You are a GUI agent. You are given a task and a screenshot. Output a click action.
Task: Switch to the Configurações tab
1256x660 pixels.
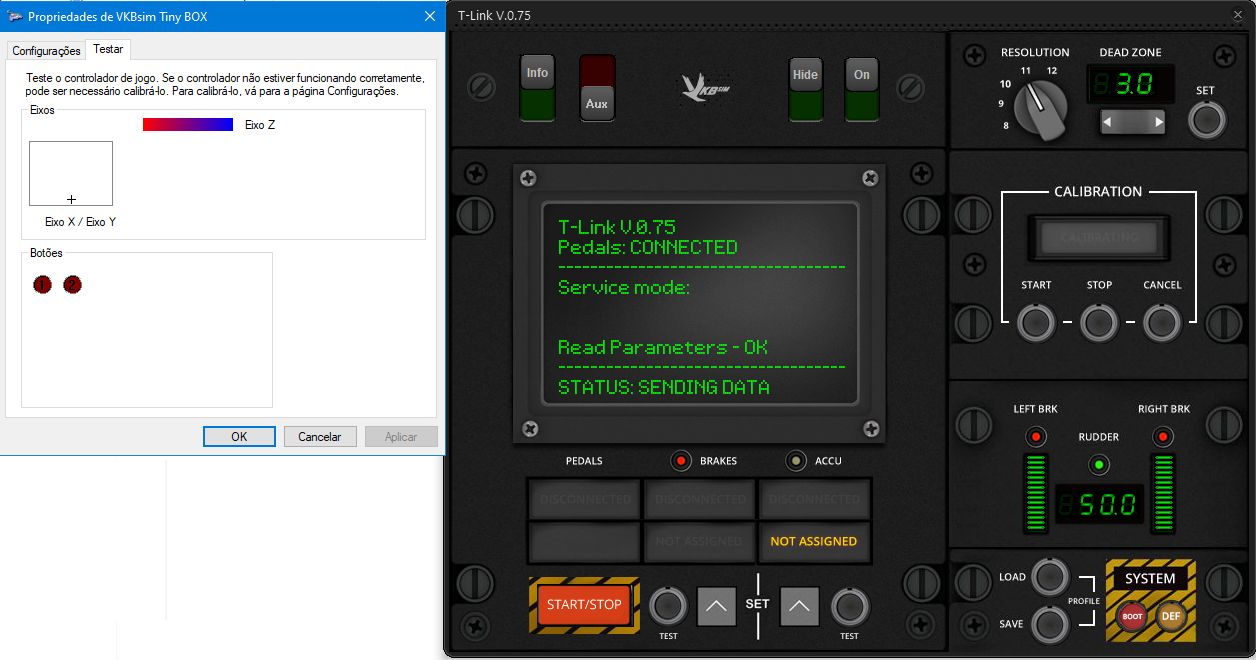pyautogui.click(x=46, y=51)
